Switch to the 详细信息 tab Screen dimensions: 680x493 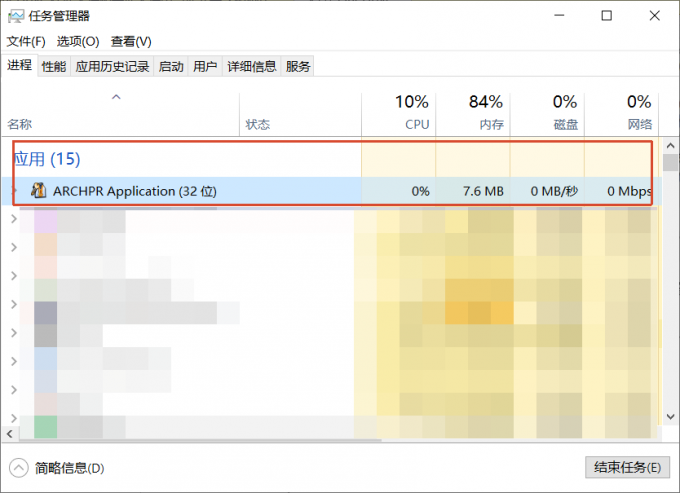coord(252,66)
